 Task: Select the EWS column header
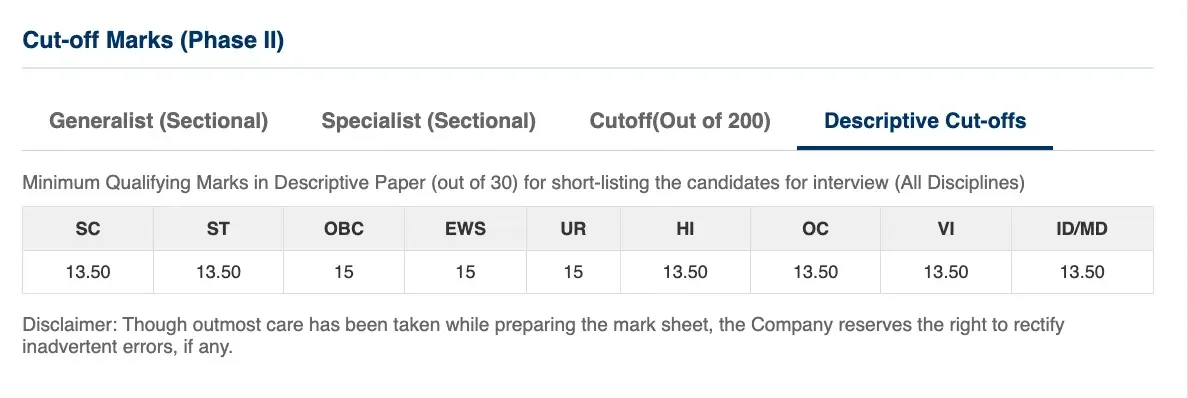465,228
